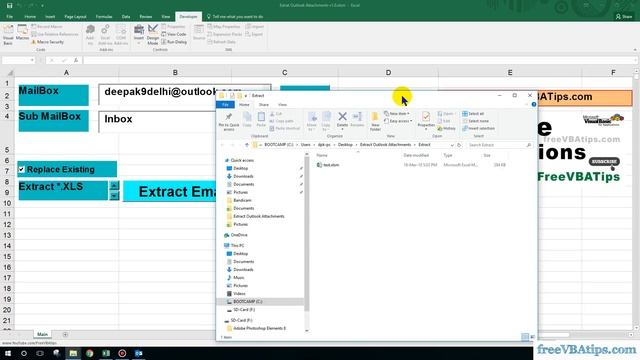Click View Code in the Controls group
Viewport: 640px width, 360px height.
point(174,34)
